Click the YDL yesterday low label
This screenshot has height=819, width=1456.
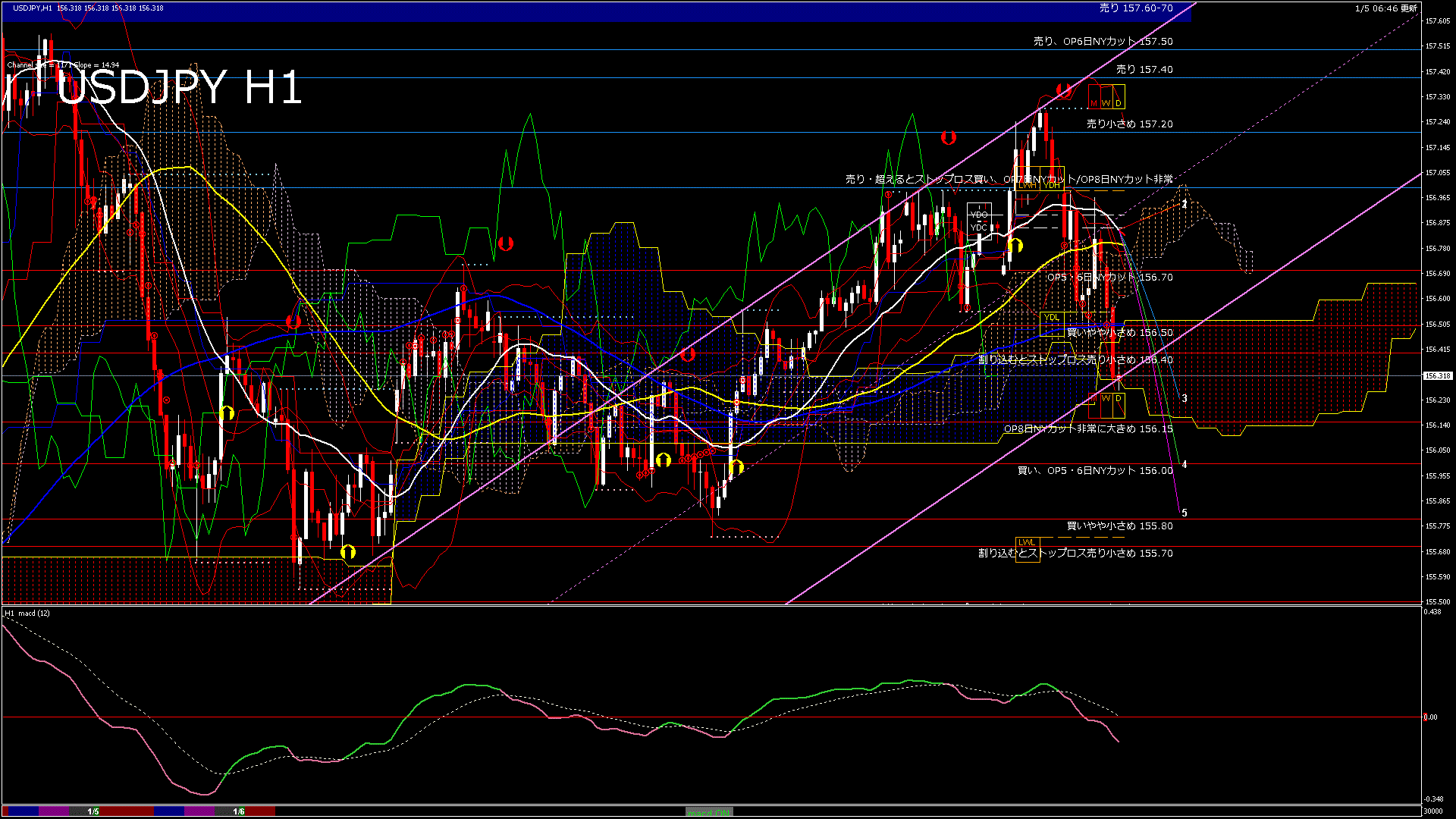[1051, 317]
